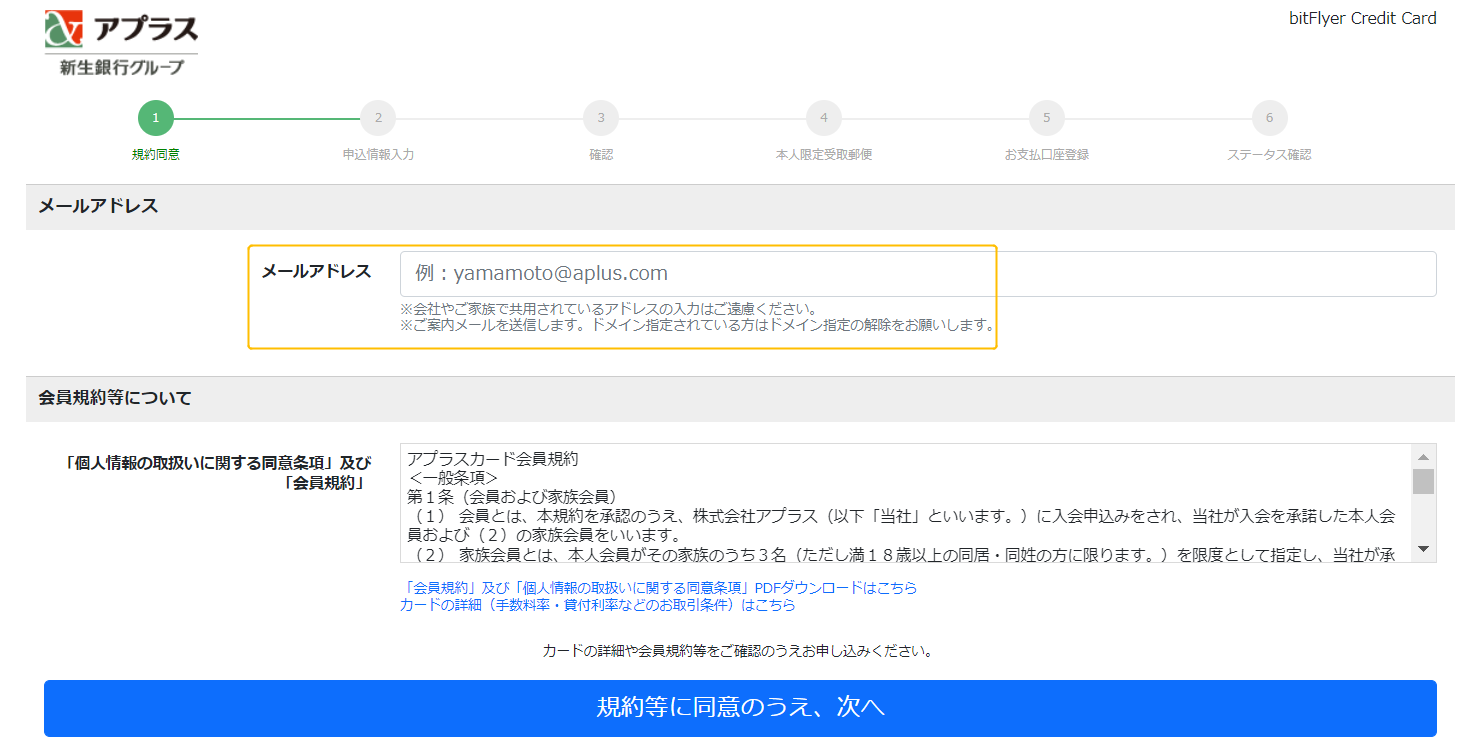Select step 5 circle お支払口座登録
1480x750 pixels.
pyautogui.click(x=1047, y=119)
